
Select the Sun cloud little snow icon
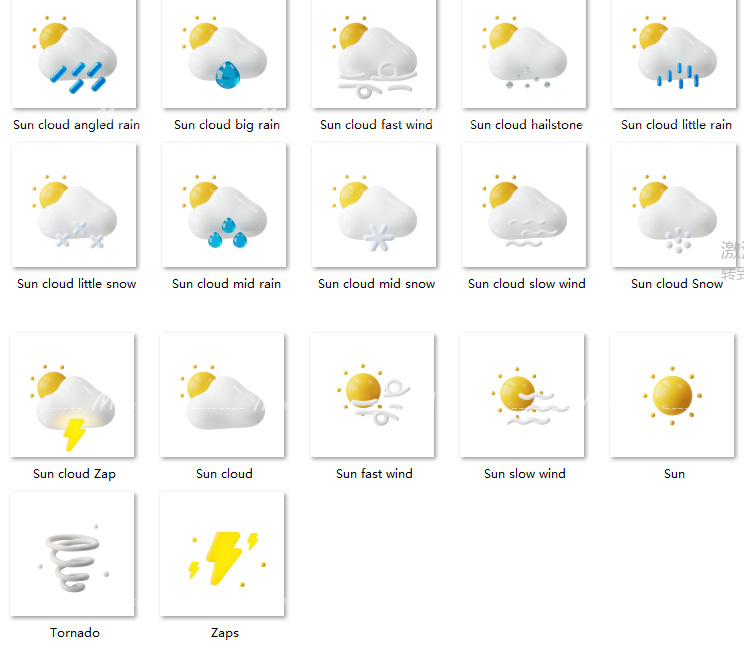(74, 205)
